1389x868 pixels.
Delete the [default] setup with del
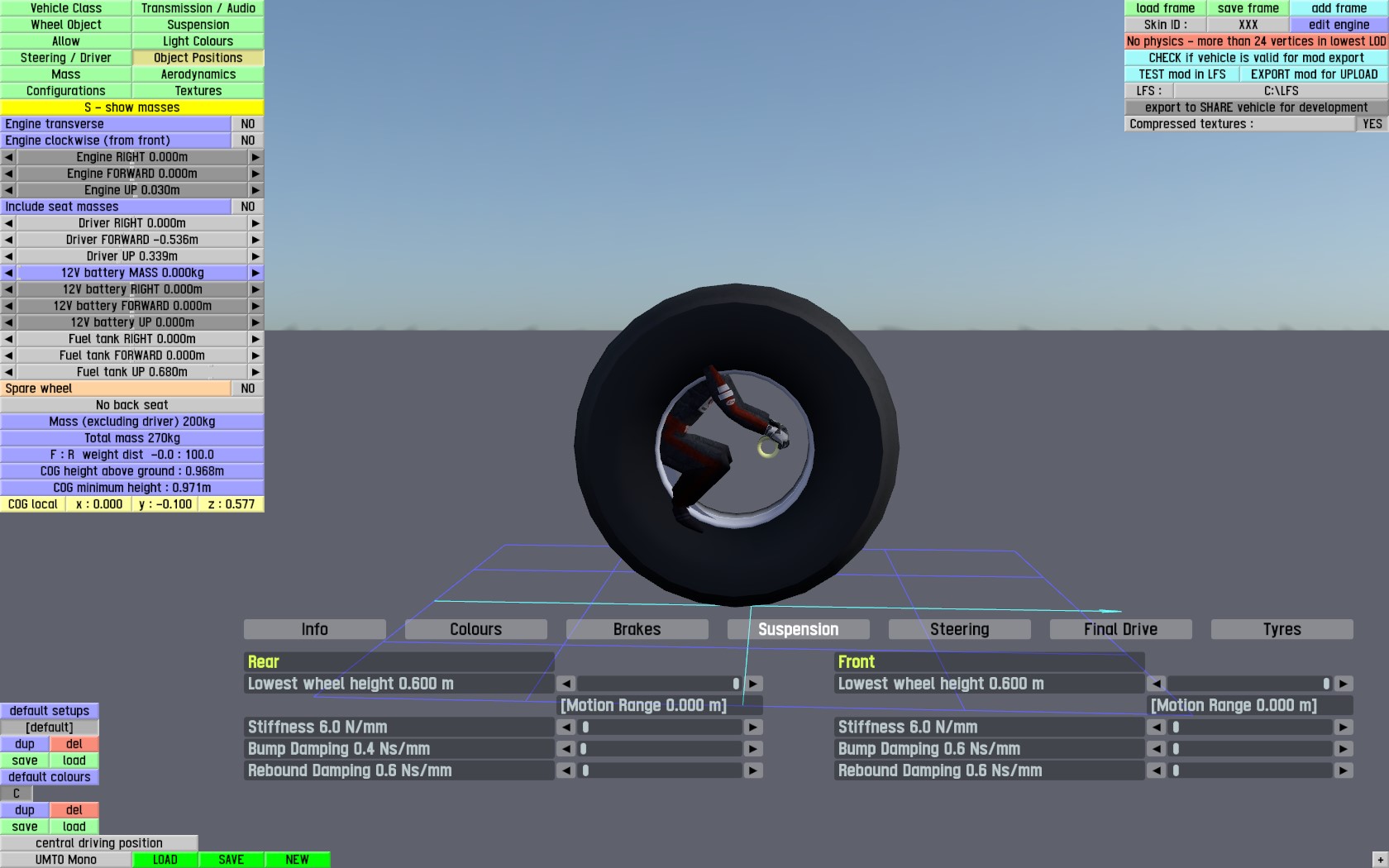(74, 744)
